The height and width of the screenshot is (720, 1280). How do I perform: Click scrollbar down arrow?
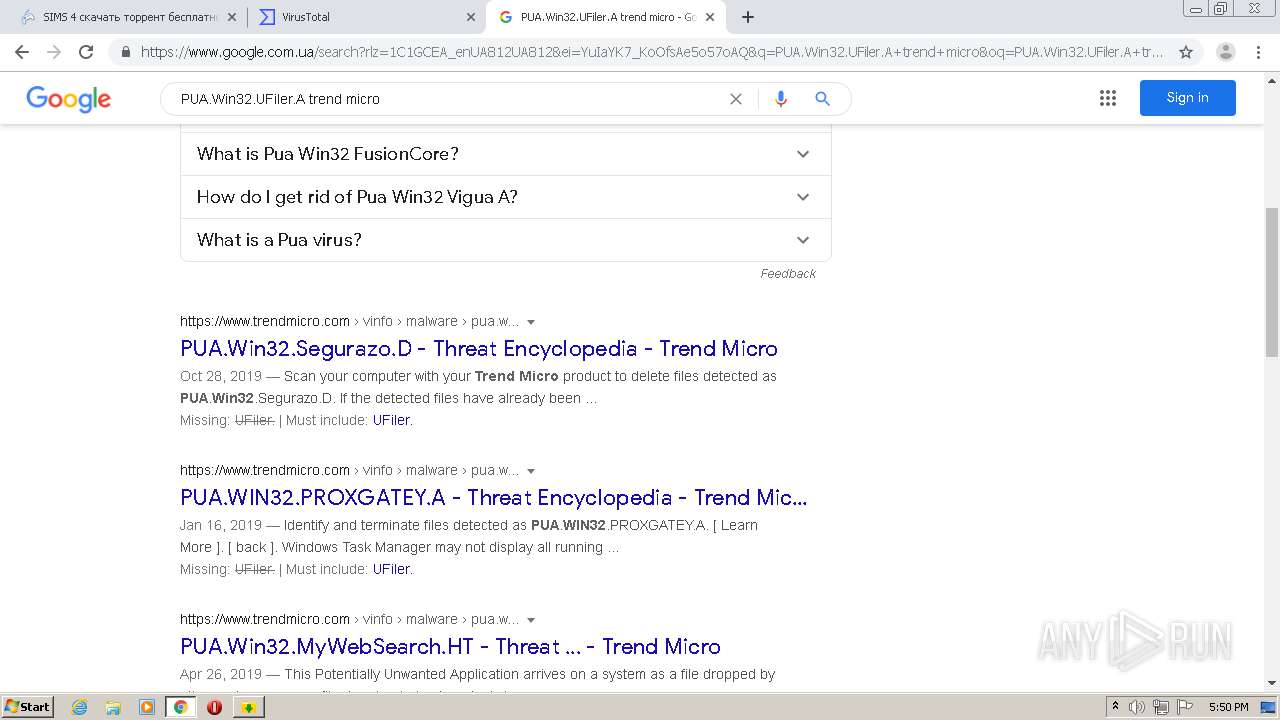(1272, 683)
